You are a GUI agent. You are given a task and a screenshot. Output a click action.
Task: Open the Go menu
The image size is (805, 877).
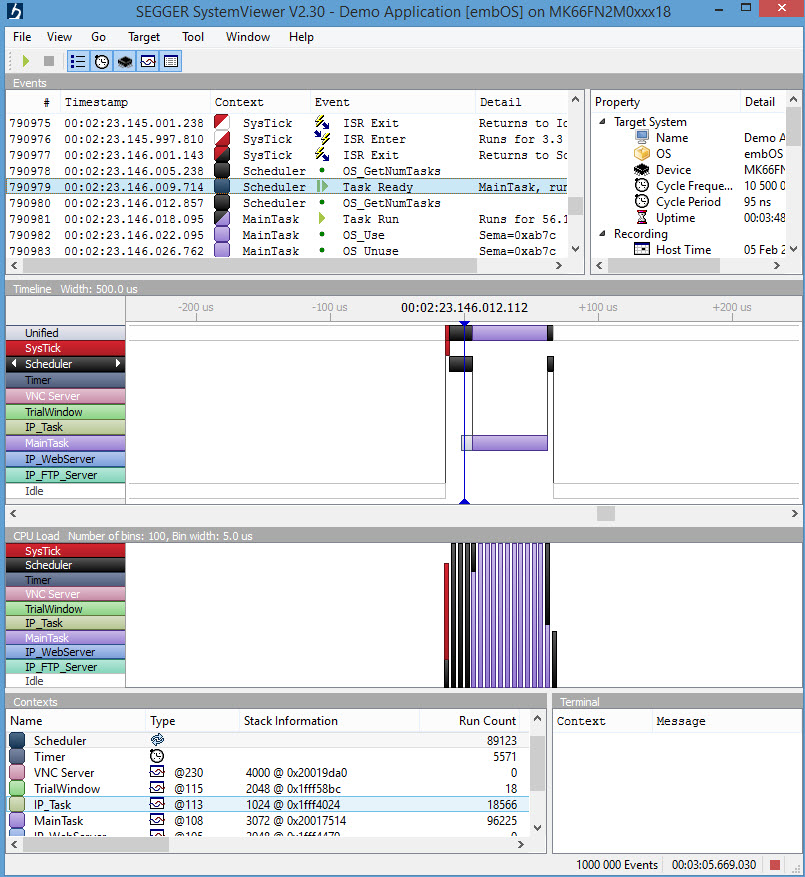coord(98,37)
